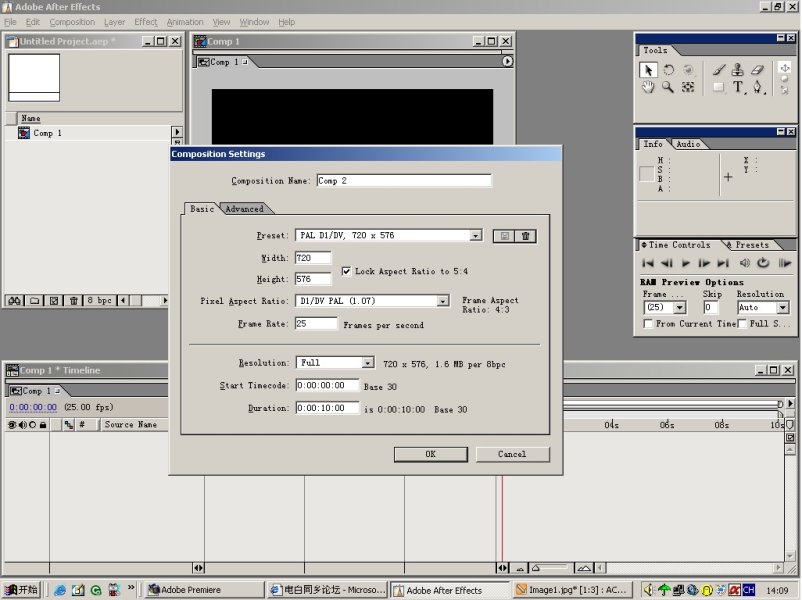Click the binoculars find icon in Project panel

click(x=15, y=300)
